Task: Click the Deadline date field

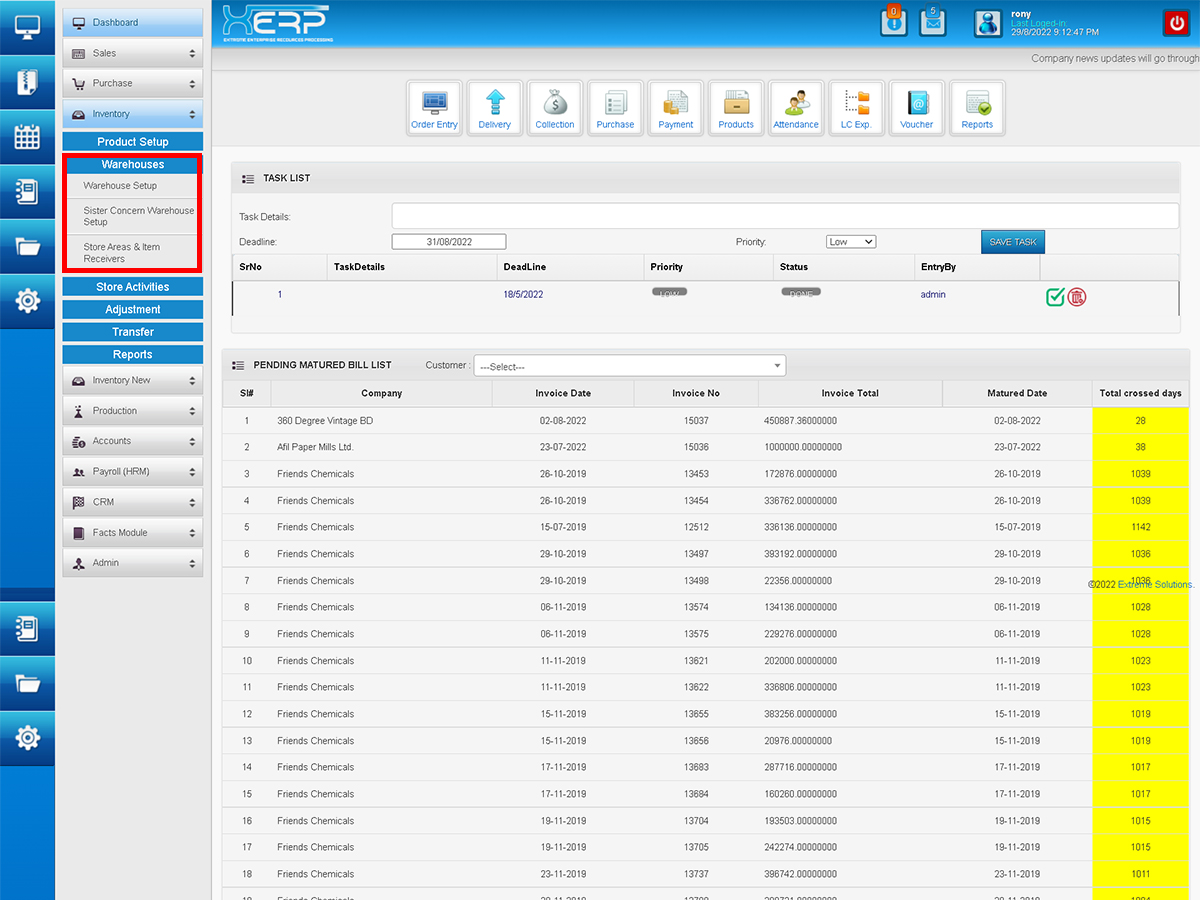Action: [448, 242]
